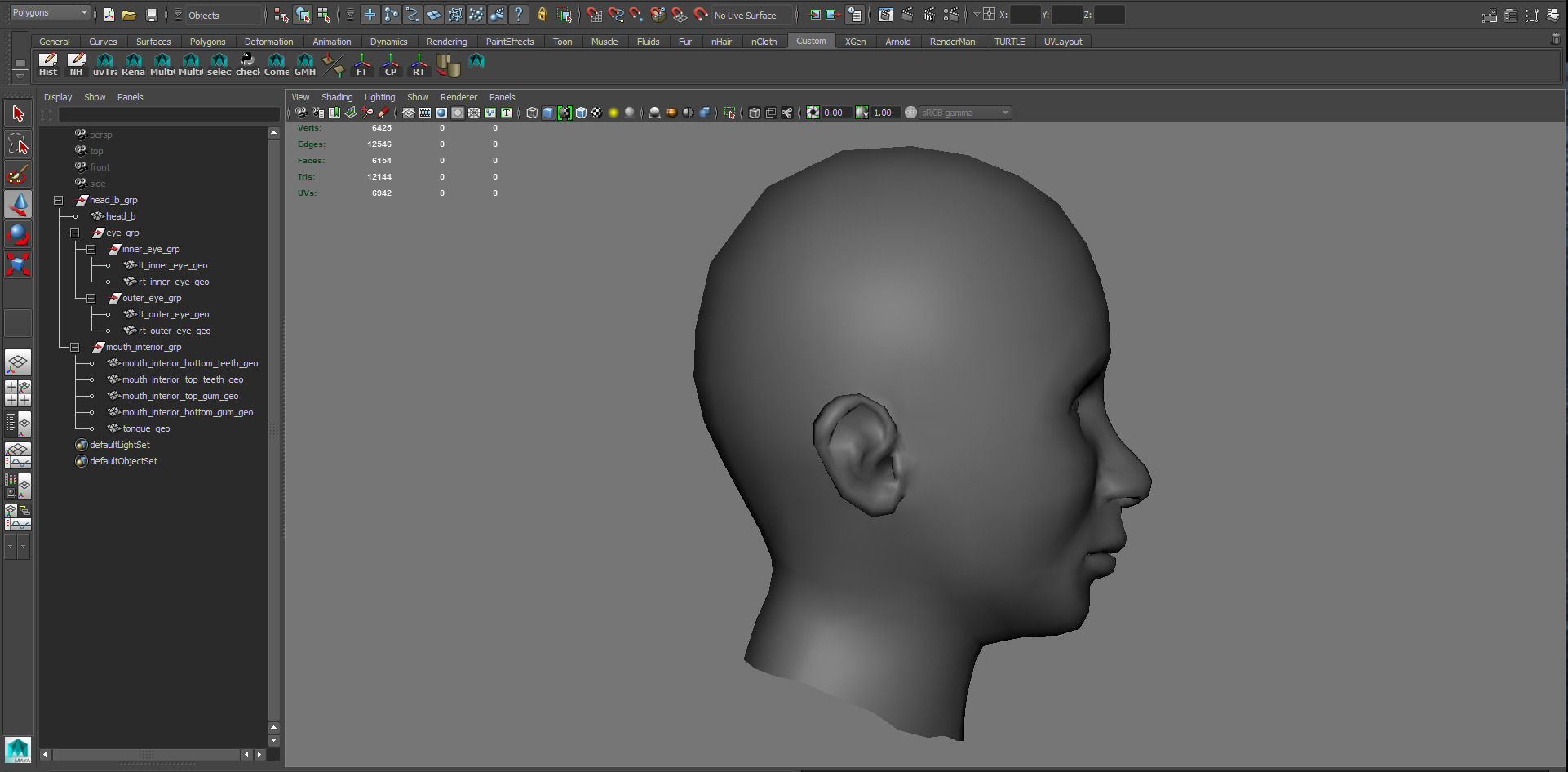The image size is (1568, 772).
Task: Activate the Rotate tool sphere icon
Action: (x=18, y=234)
